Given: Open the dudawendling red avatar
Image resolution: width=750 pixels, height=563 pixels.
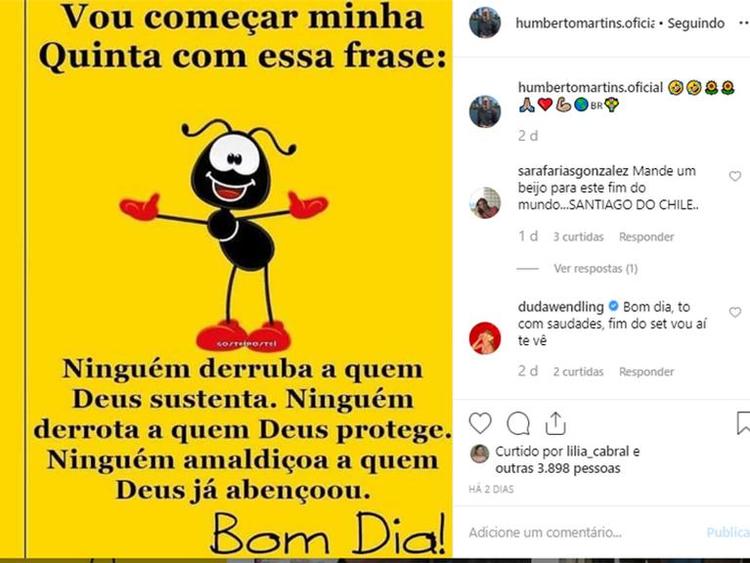Looking at the screenshot, I should (x=485, y=338).
